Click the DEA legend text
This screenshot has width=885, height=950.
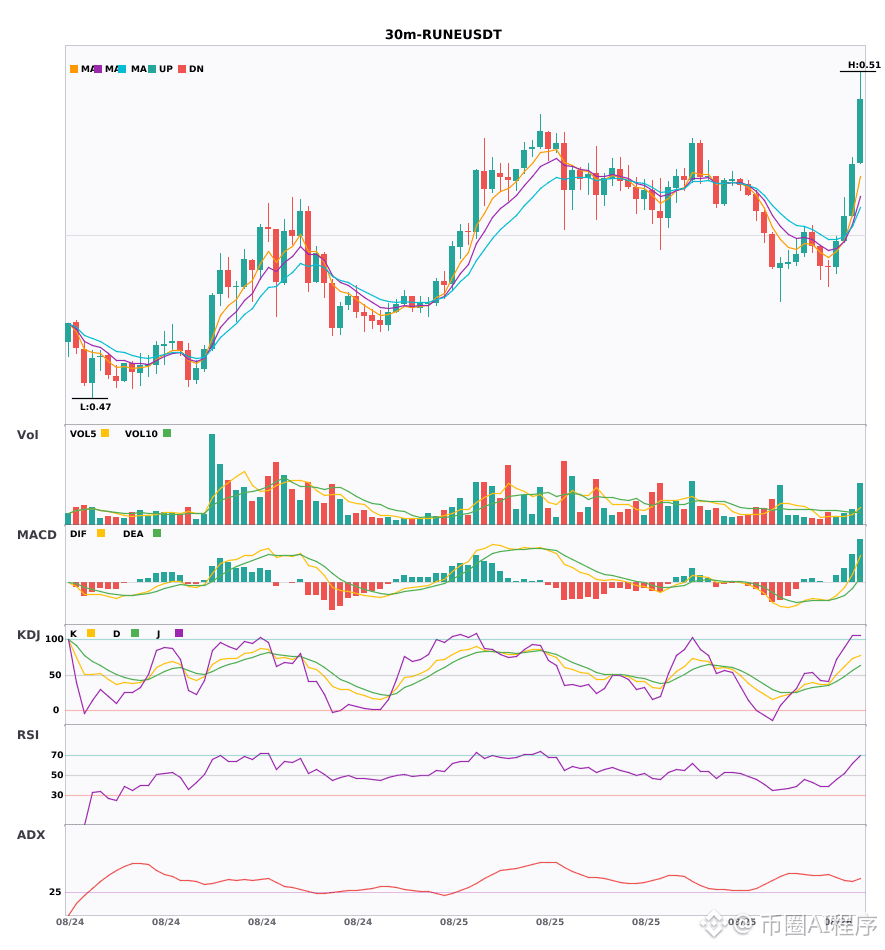click(133, 534)
